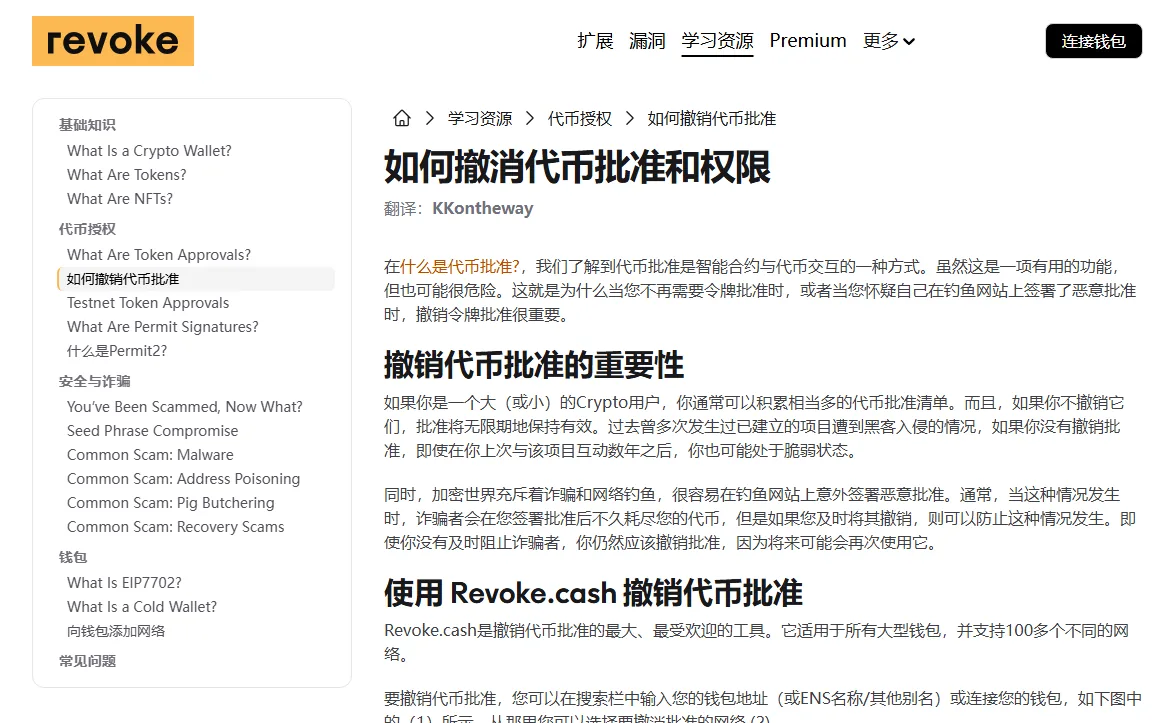Open Common Scam: Malware article
Screen dimensions: 1175x723
coord(150,455)
